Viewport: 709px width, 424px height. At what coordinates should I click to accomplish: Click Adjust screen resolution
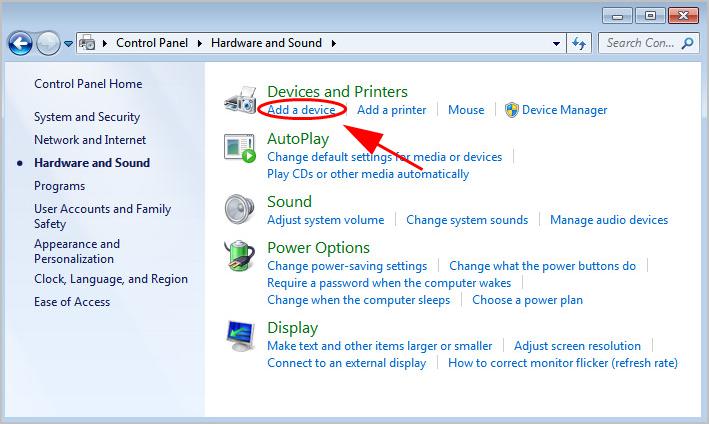(x=577, y=346)
